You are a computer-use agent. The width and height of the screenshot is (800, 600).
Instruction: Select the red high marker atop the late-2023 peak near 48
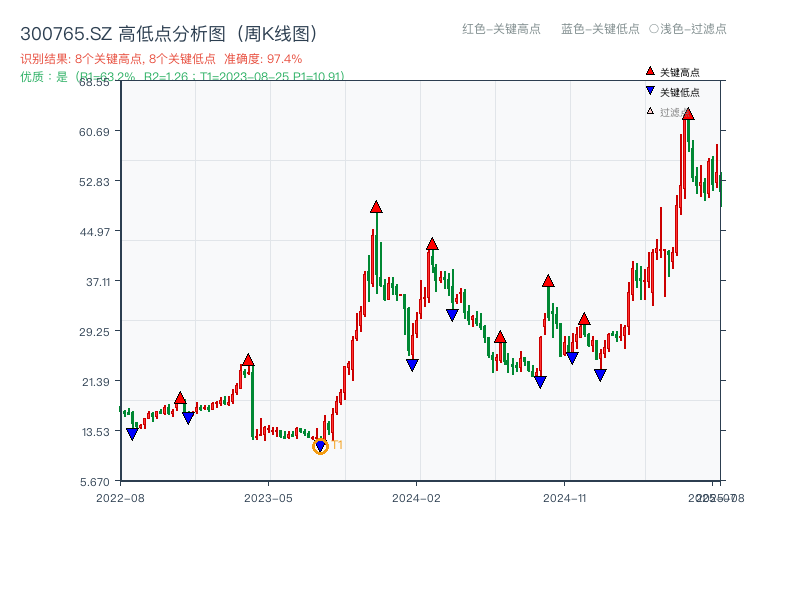tap(377, 207)
